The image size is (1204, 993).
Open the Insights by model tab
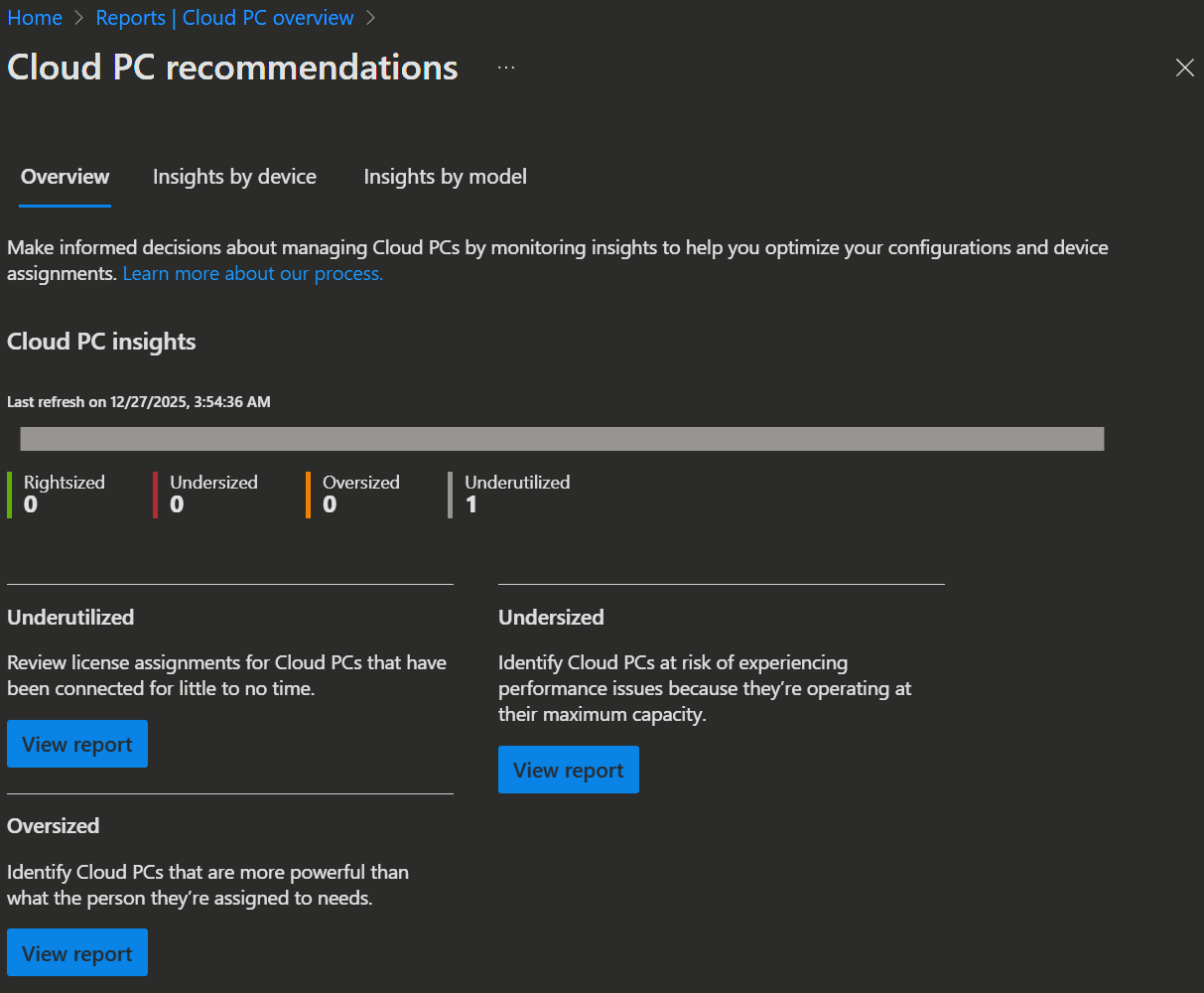click(x=445, y=177)
